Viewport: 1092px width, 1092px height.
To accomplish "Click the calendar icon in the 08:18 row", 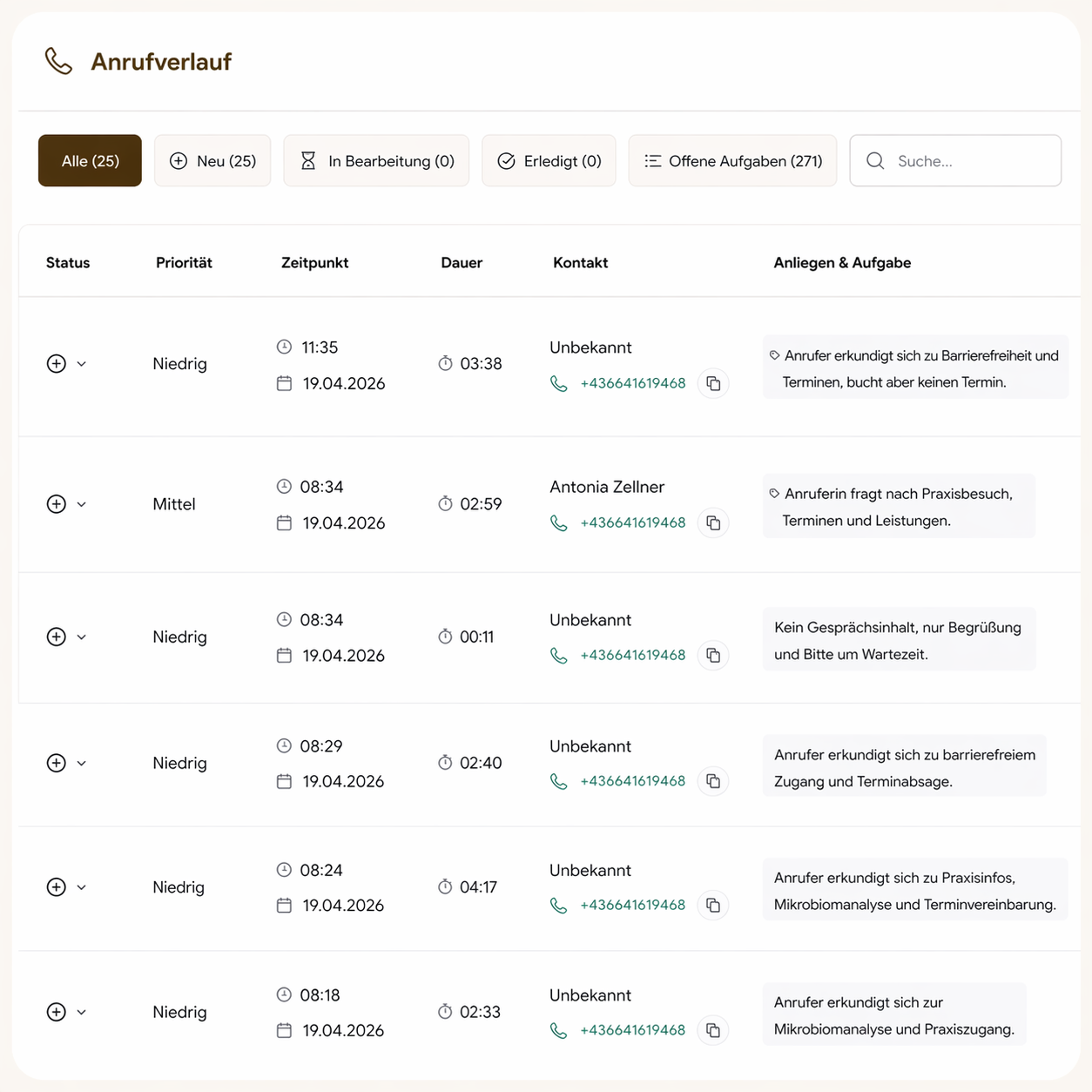I will click(x=284, y=1030).
